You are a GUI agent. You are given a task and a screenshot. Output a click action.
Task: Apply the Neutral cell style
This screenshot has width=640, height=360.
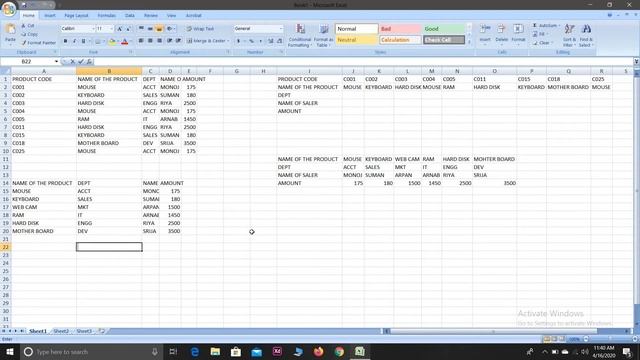(x=357, y=40)
